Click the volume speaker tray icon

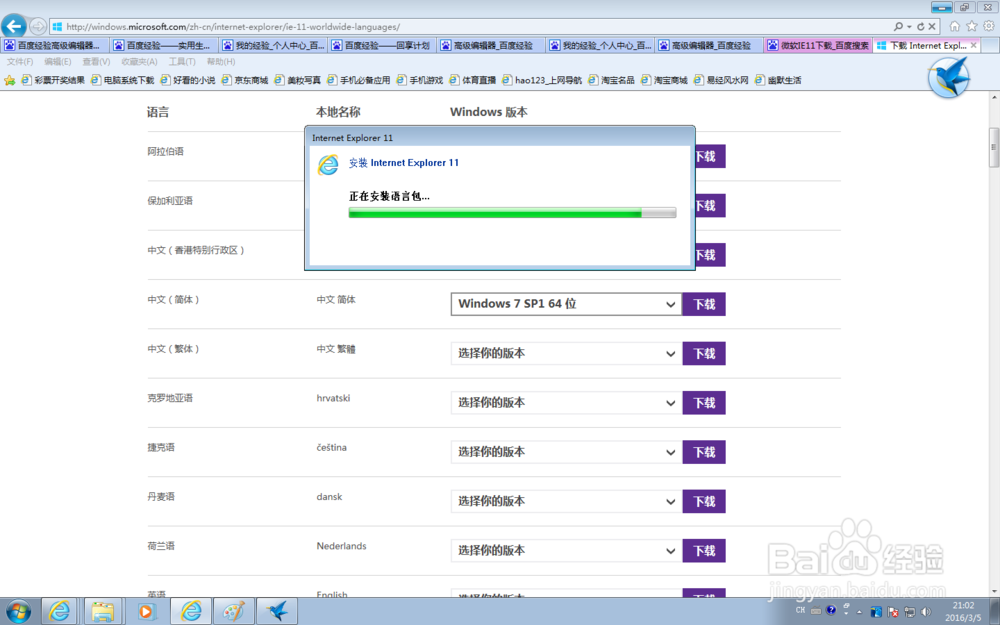[926, 612]
